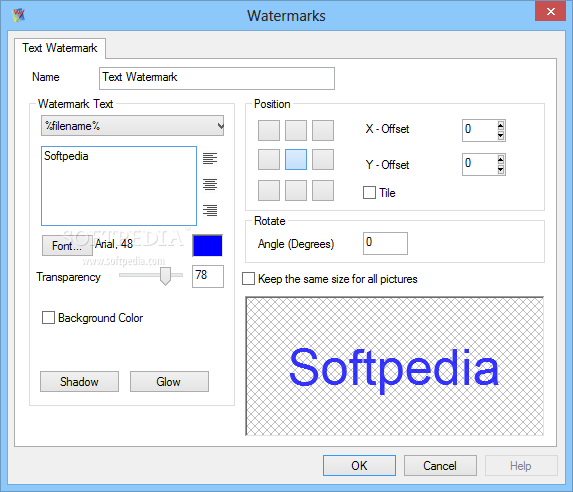Confirm with the OK button

coord(359,465)
